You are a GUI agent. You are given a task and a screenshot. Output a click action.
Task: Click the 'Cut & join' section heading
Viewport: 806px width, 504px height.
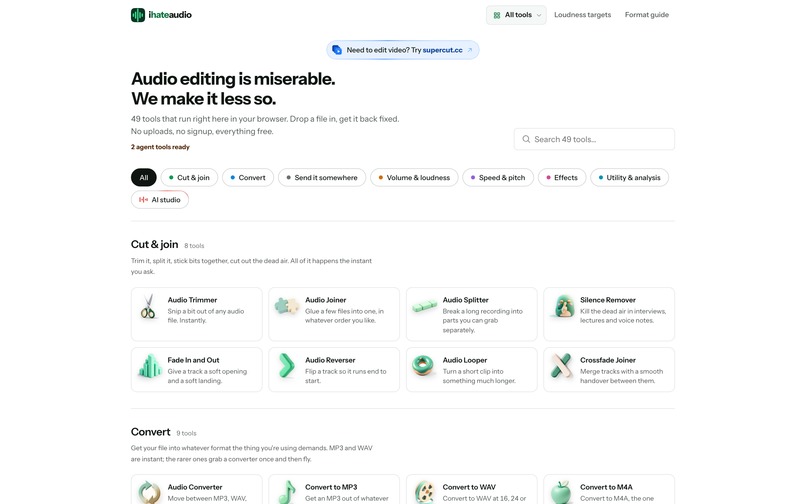(154, 244)
